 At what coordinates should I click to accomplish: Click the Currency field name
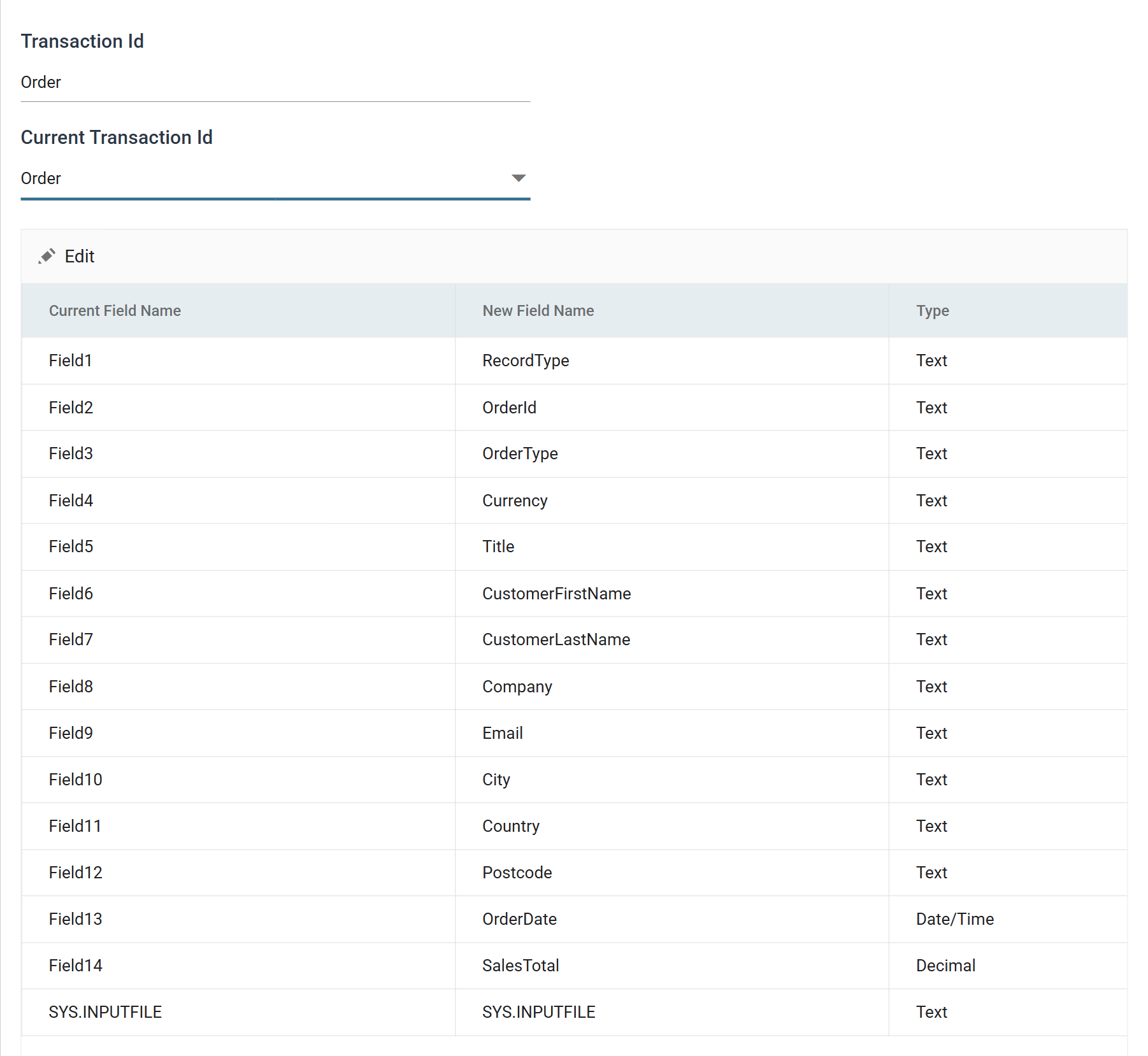672,501
